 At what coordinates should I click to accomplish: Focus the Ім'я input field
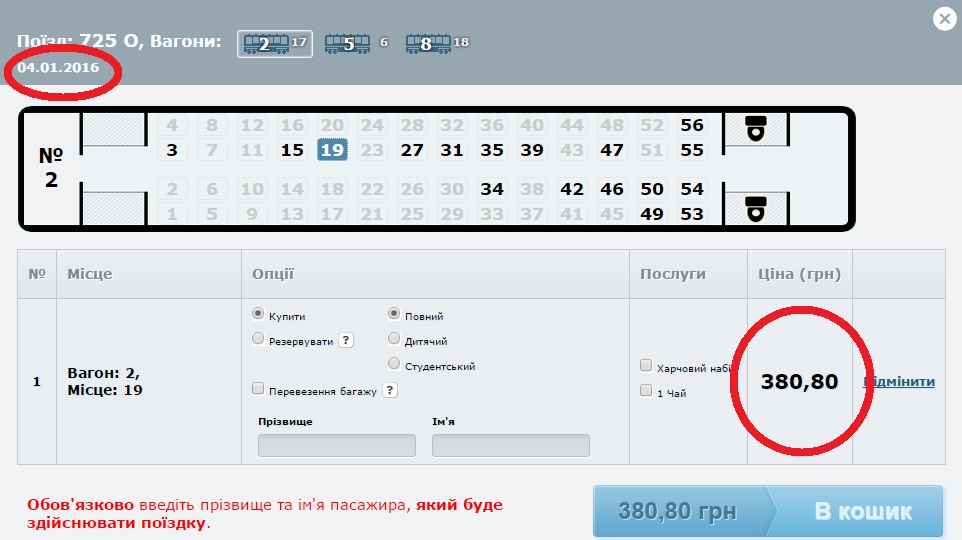510,446
